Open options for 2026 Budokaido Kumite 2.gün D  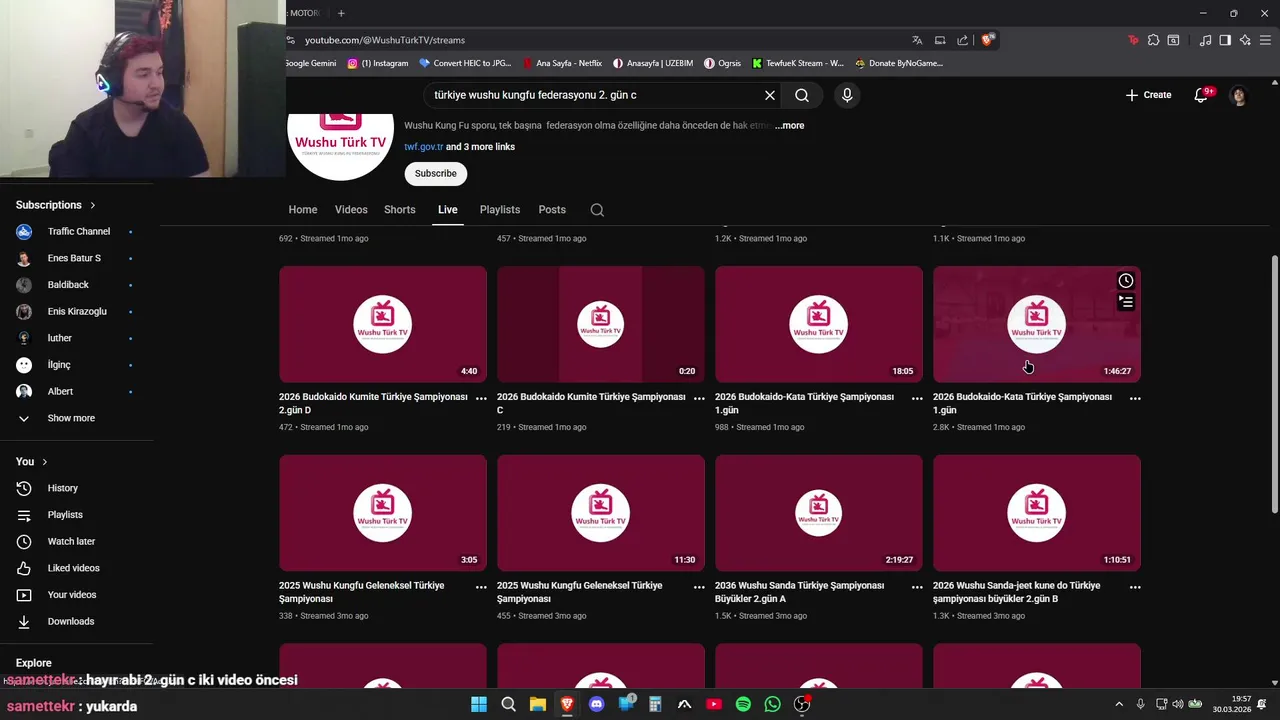coord(481,398)
